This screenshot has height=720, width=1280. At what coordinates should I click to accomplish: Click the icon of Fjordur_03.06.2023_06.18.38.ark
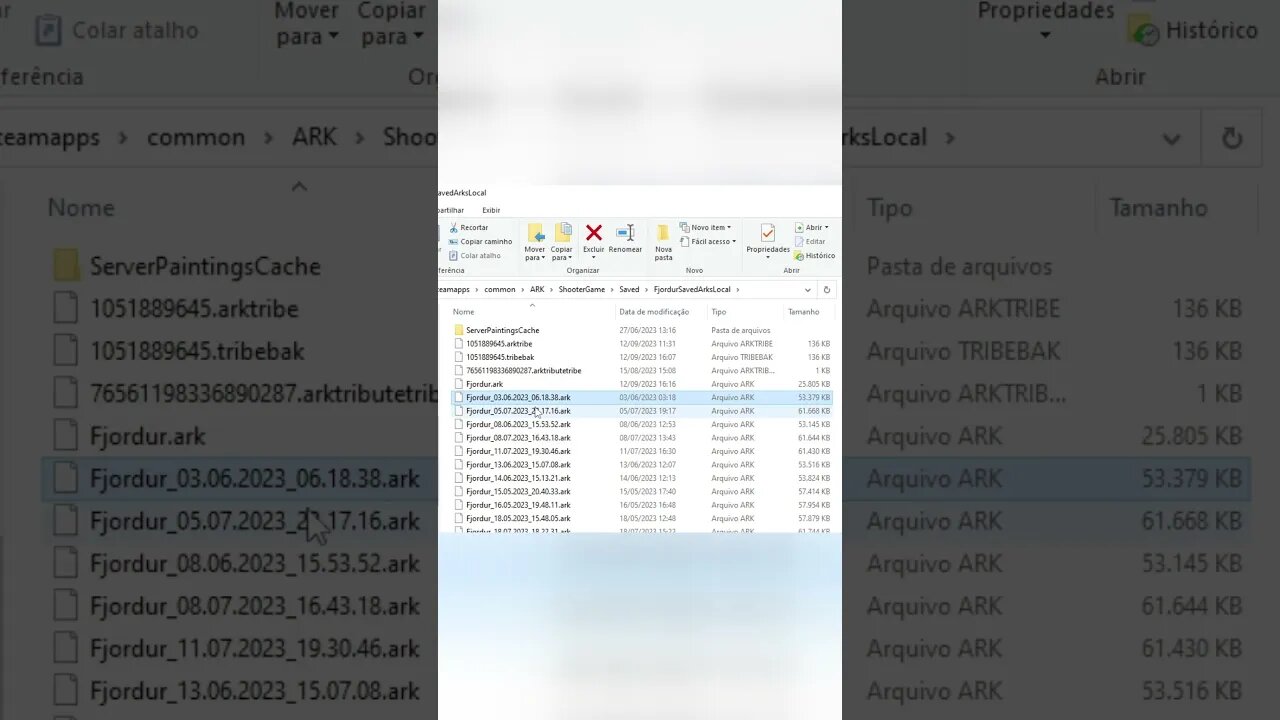pyautogui.click(x=458, y=397)
